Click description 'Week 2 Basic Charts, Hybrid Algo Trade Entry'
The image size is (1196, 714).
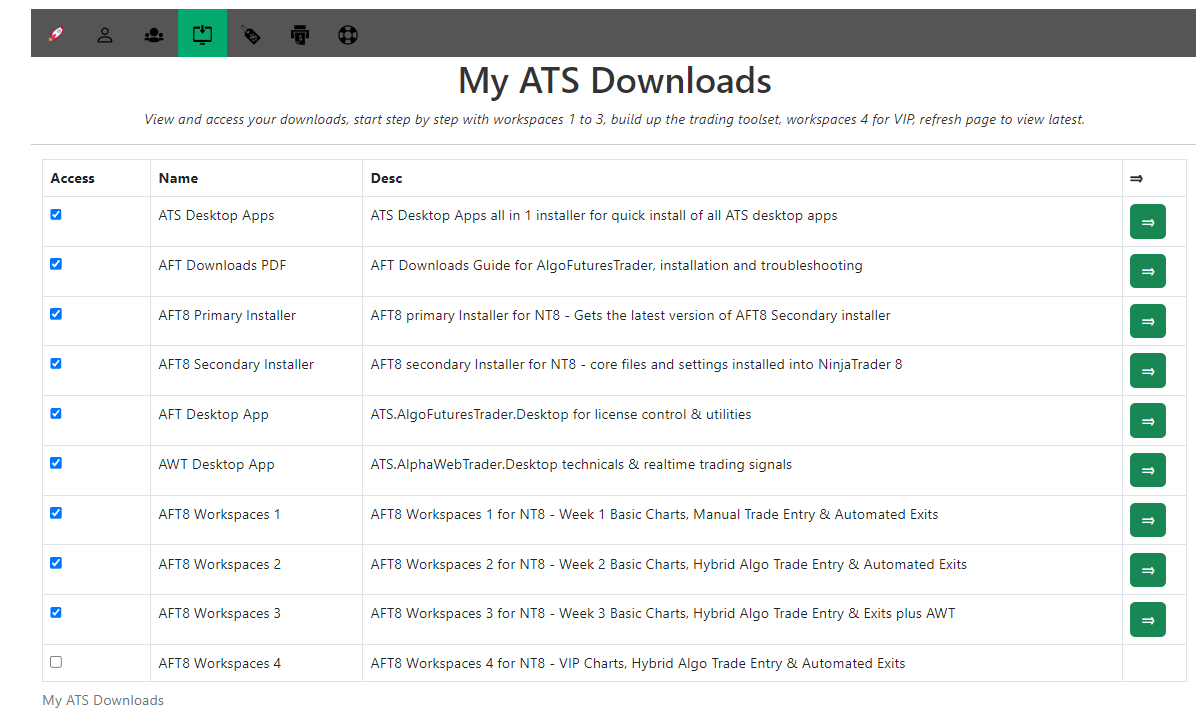pyautogui.click(x=669, y=564)
